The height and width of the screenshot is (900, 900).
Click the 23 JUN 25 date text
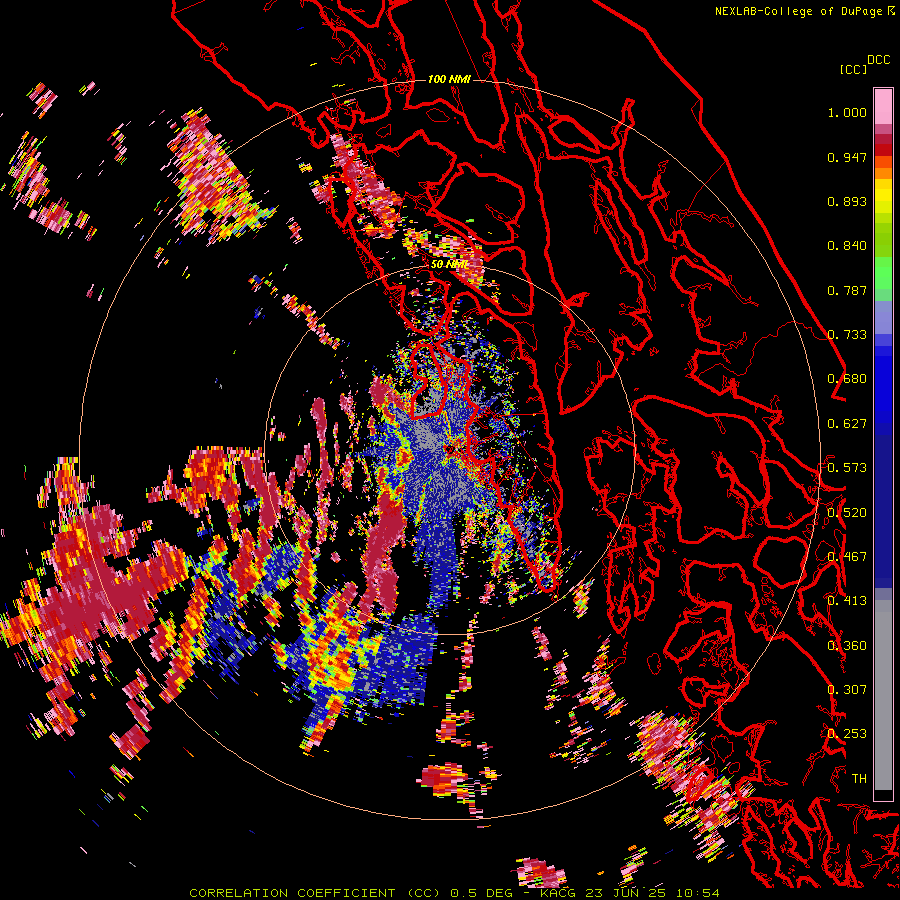(626, 893)
